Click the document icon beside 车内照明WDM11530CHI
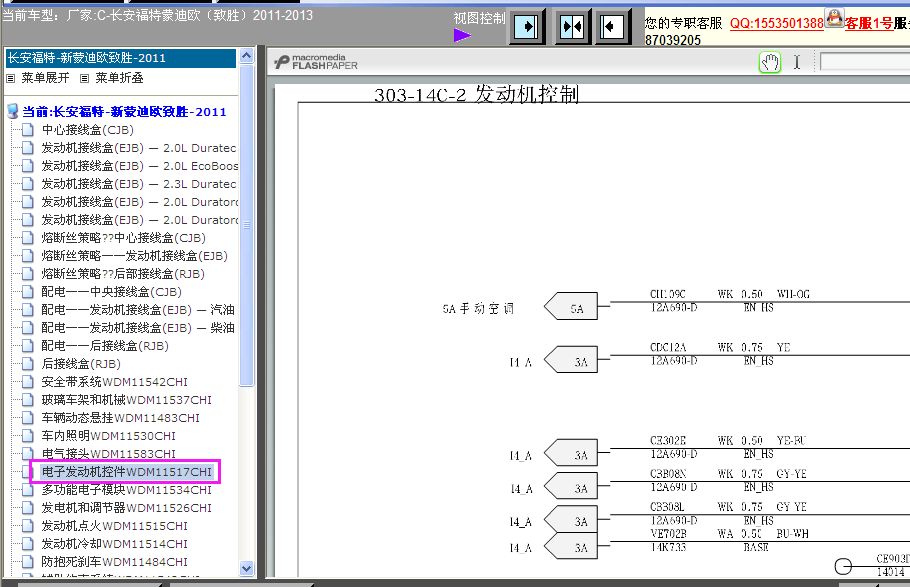The height and width of the screenshot is (587, 910). (27, 435)
